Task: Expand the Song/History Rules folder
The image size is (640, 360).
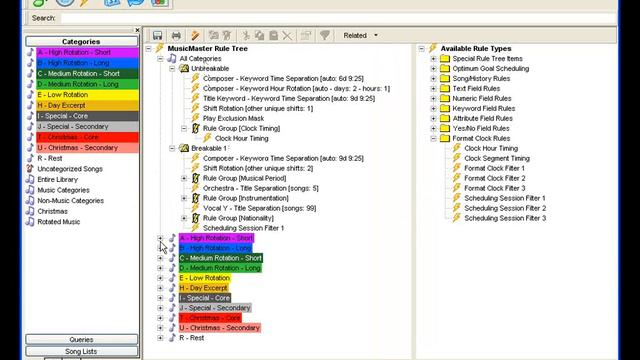Action: (x=433, y=78)
